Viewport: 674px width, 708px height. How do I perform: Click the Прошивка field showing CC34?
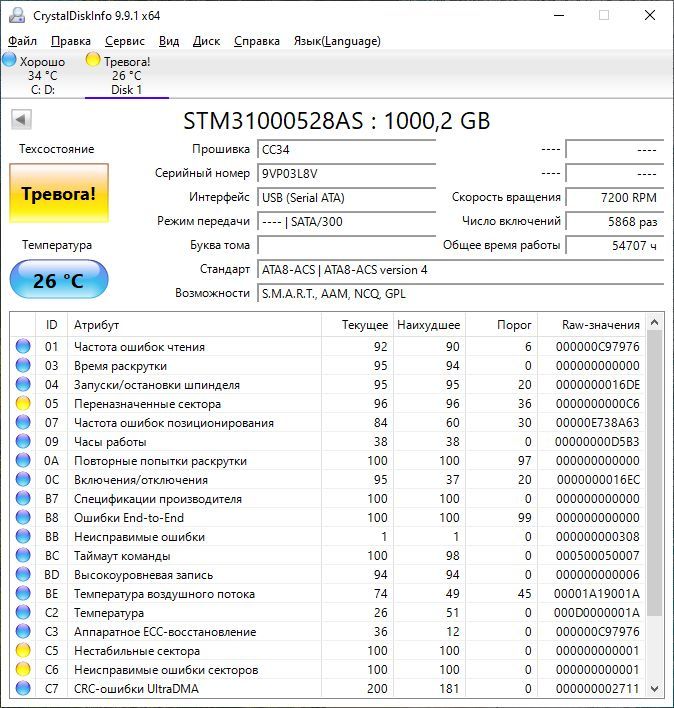pyautogui.click(x=347, y=149)
